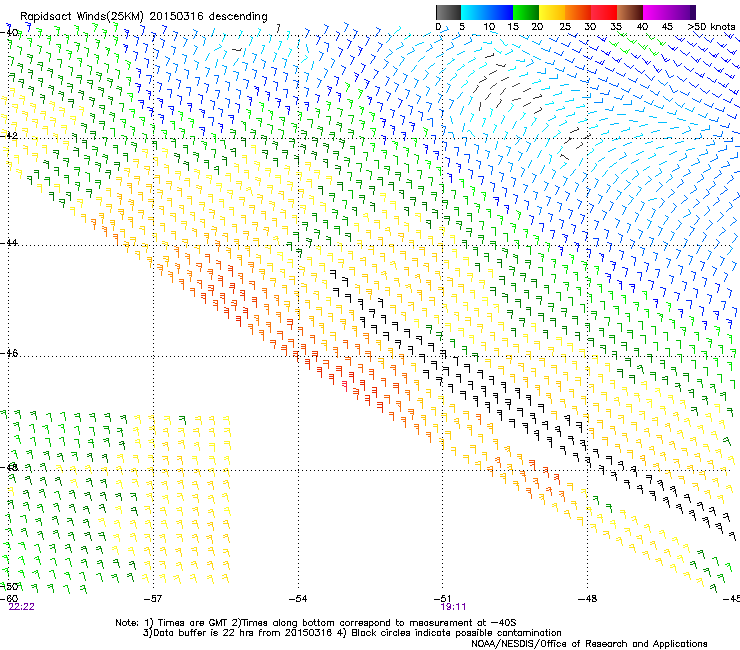This screenshot has width=740, height=650.
Task: Click the blue 10-15 knots legend swatch
Action: click(x=500, y=12)
